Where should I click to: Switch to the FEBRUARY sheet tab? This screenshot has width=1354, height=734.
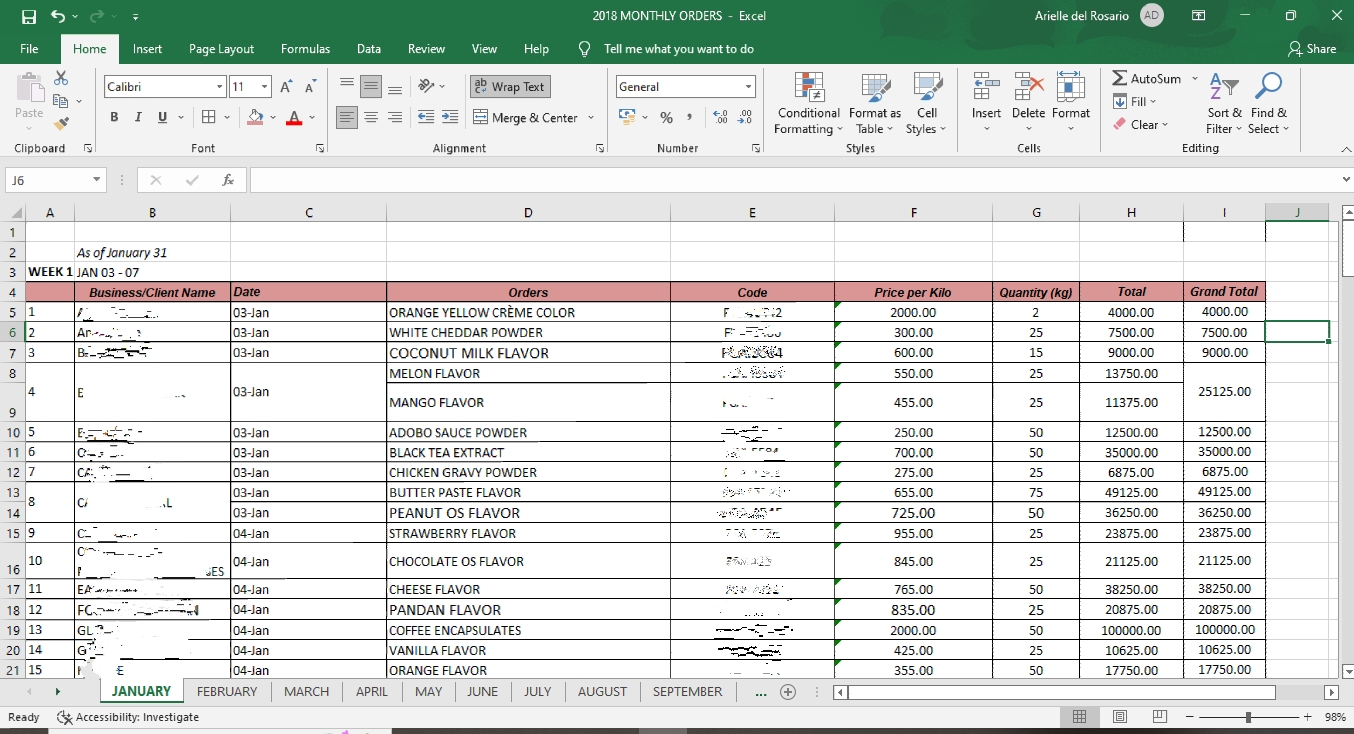[227, 692]
